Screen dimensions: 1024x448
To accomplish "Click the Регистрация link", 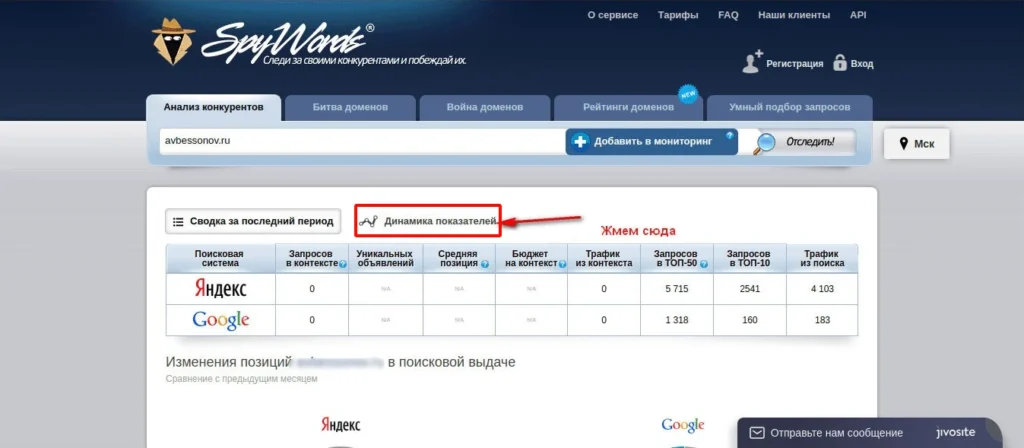I will coord(795,64).
